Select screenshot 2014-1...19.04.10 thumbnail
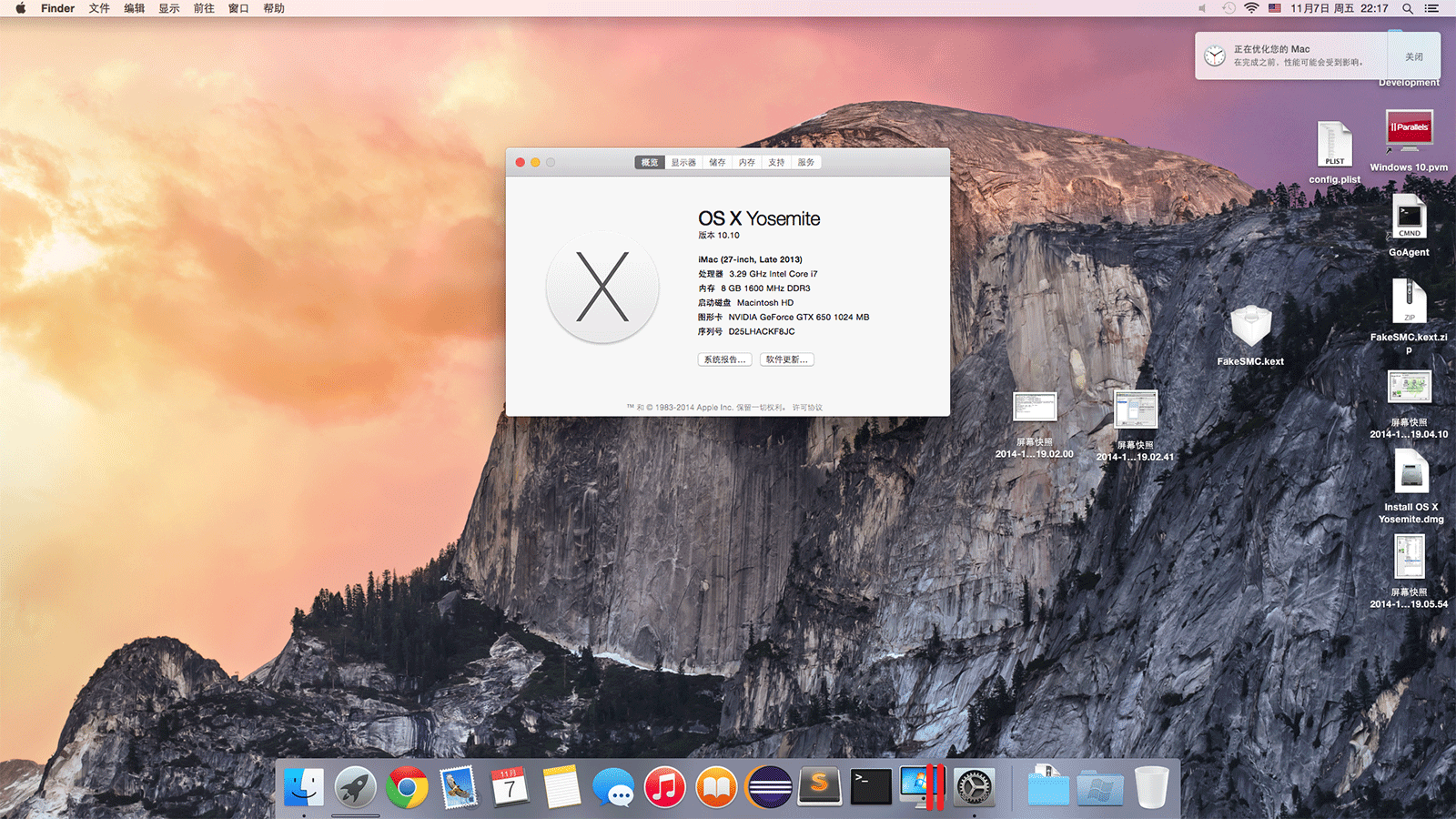1456x819 pixels. click(1409, 388)
